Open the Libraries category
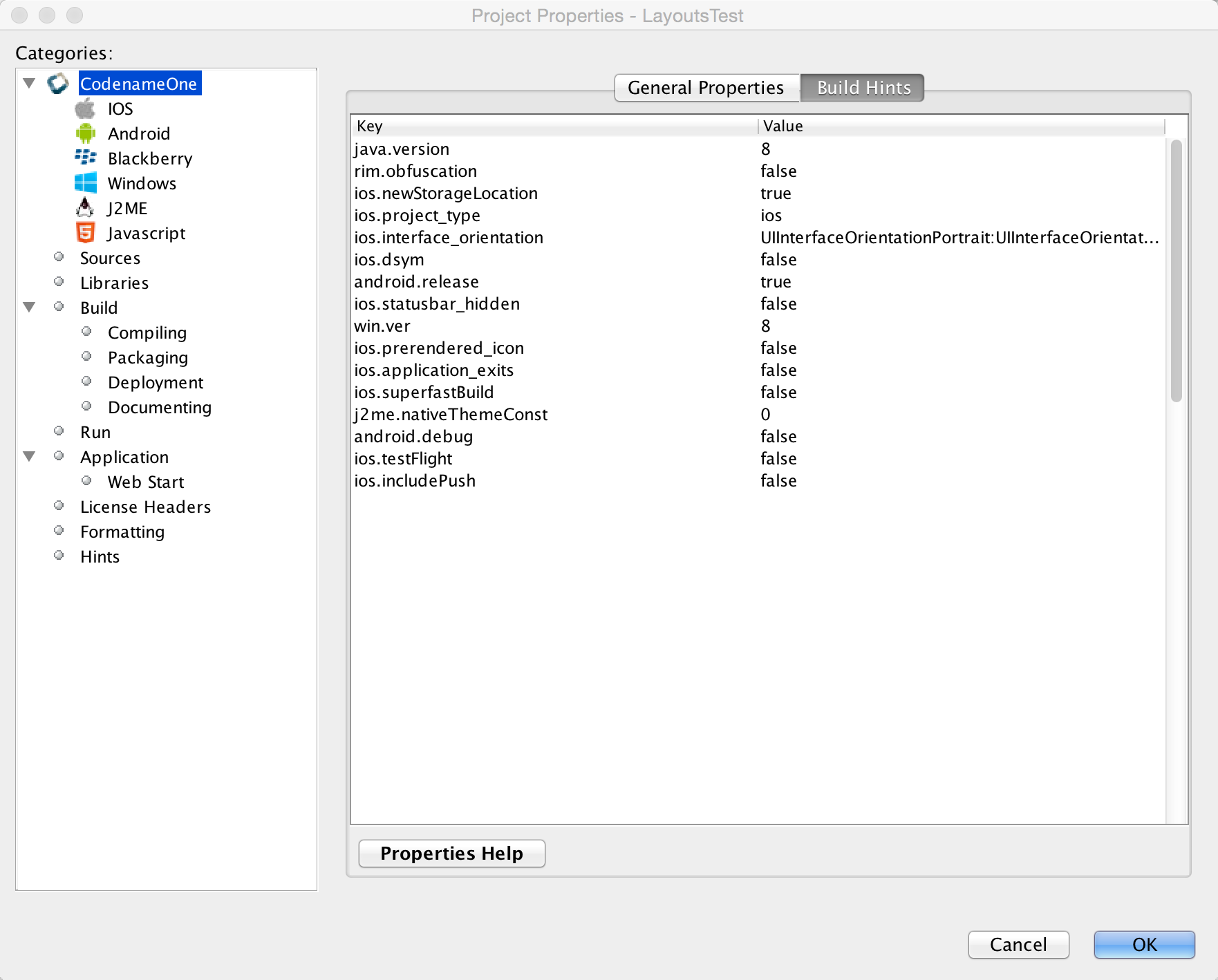Viewport: 1218px width, 980px height. point(114,283)
